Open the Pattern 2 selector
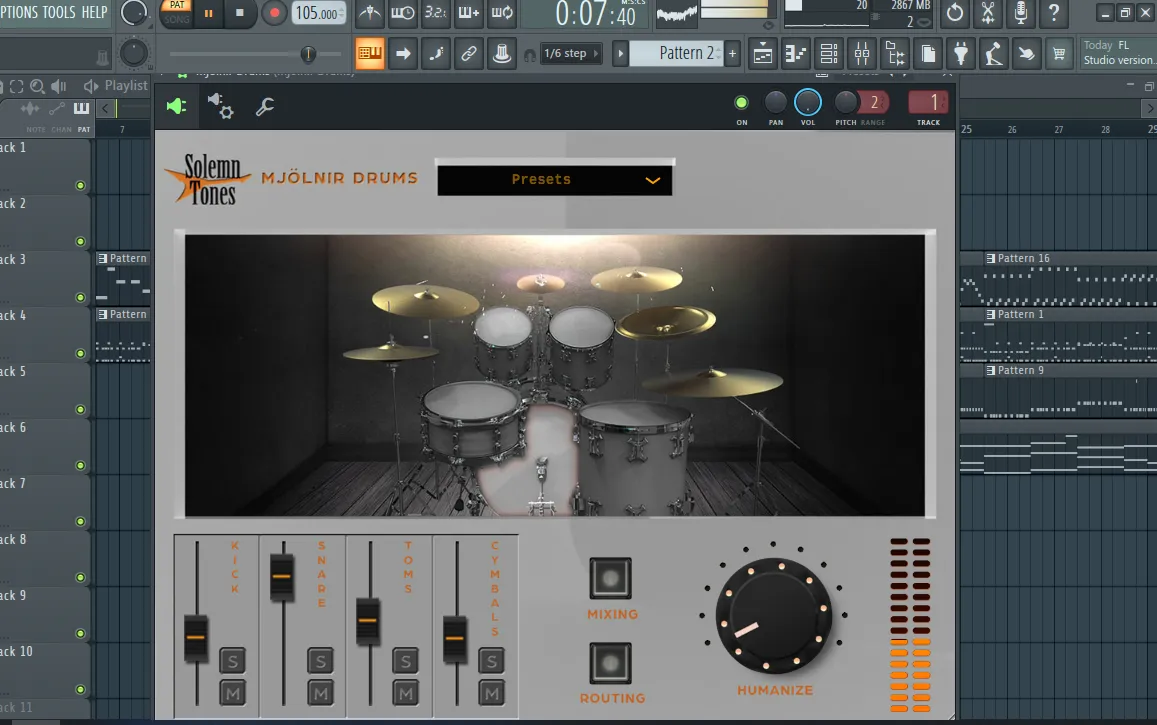Image resolution: width=1157 pixels, height=725 pixels. pos(677,53)
